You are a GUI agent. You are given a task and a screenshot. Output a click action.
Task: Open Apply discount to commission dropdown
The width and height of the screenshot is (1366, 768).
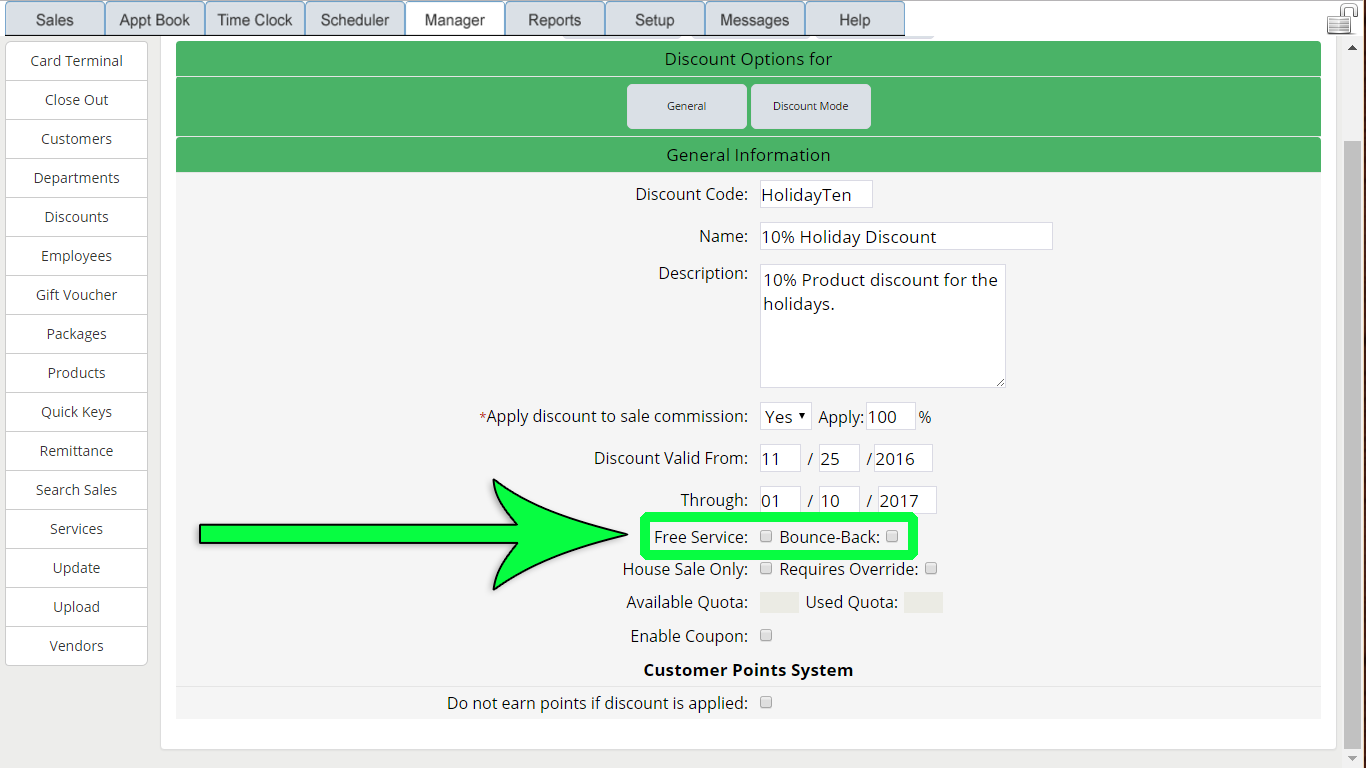click(786, 416)
